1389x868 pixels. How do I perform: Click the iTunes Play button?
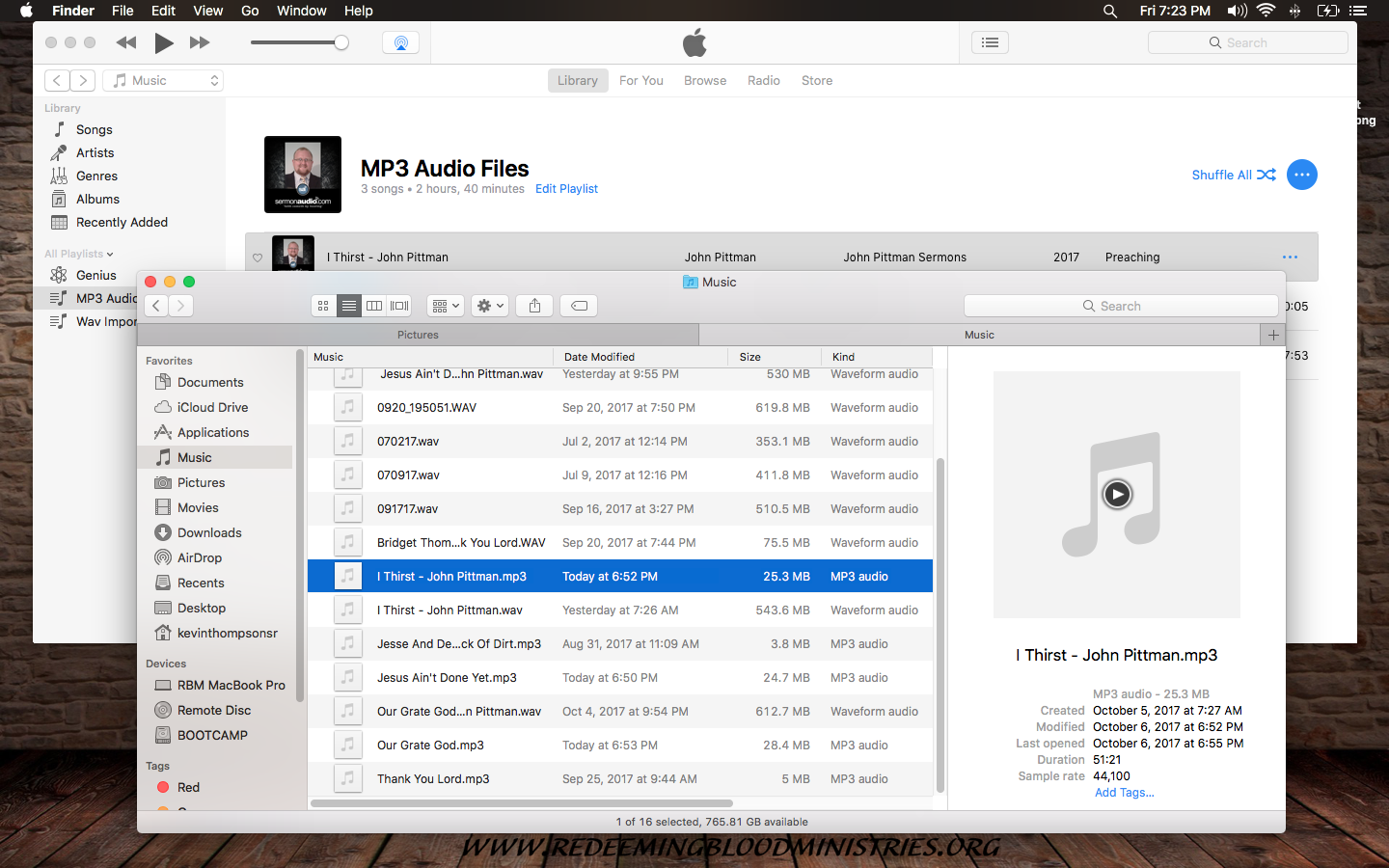point(164,42)
